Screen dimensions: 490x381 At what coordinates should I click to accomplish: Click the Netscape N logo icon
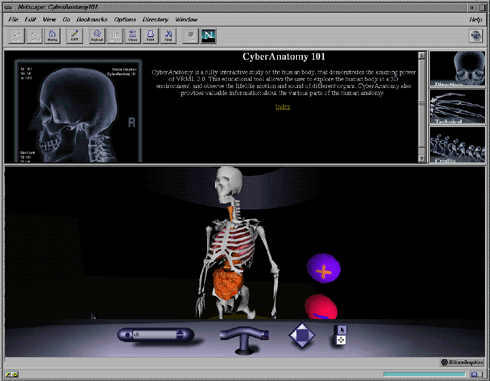[209, 36]
